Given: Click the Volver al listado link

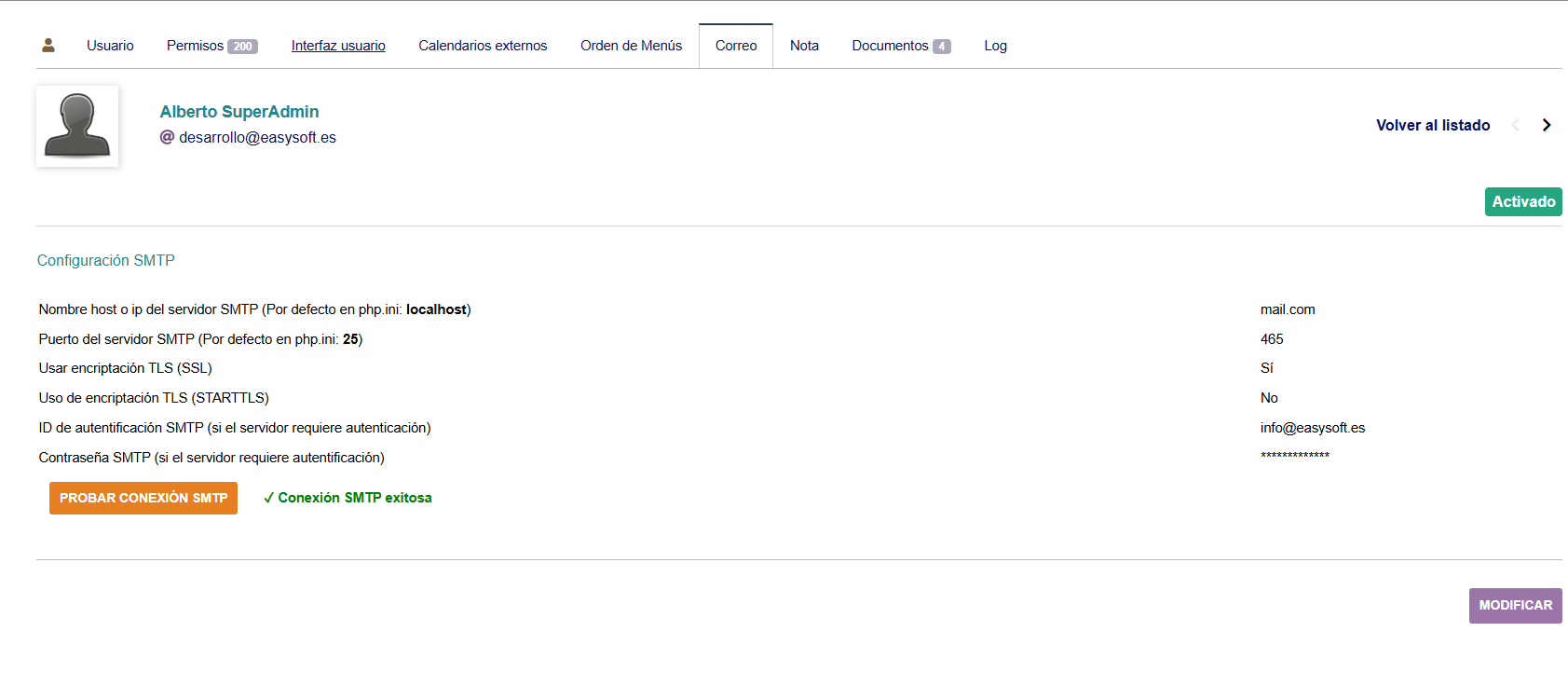Looking at the screenshot, I should (x=1433, y=125).
